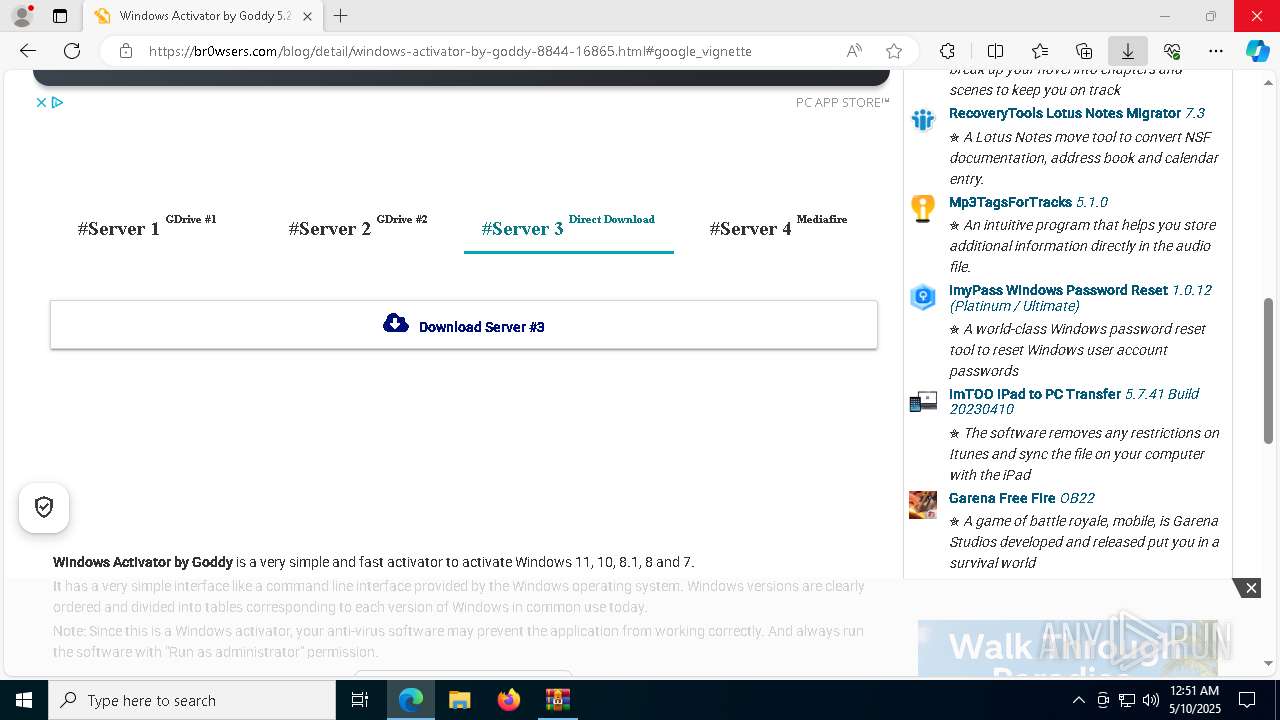Image resolution: width=1280 pixels, height=720 pixels.
Task: Click the Edge icon on the taskbar
Action: pos(410,700)
